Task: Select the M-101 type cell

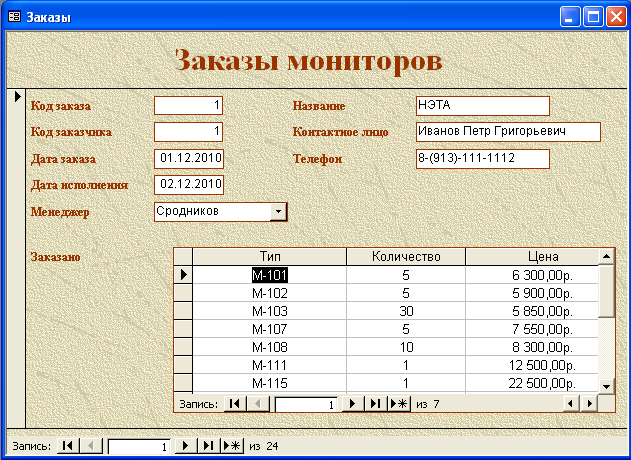Action: [270, 275]
